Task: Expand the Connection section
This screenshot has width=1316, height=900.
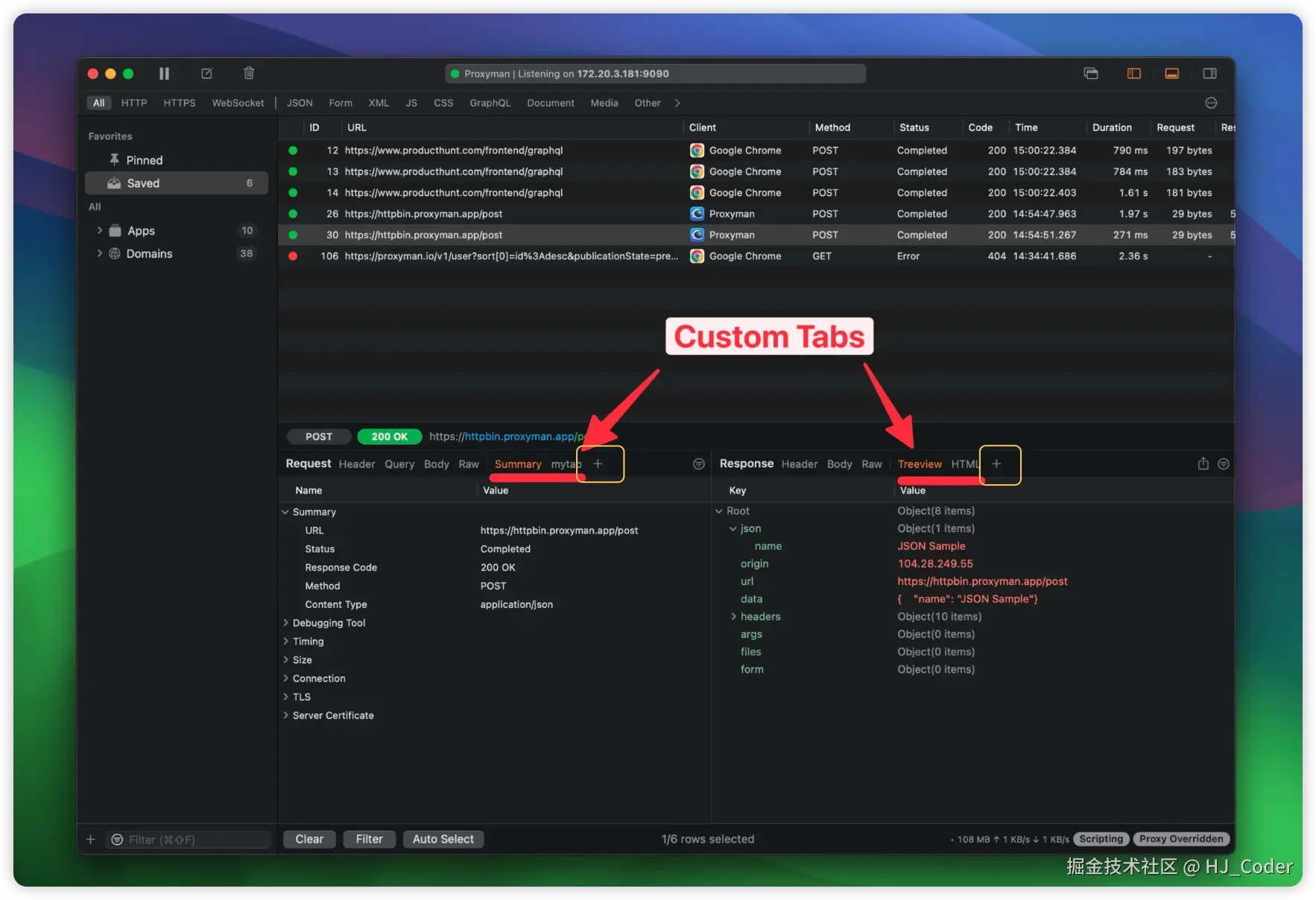Action: (285, 679)
